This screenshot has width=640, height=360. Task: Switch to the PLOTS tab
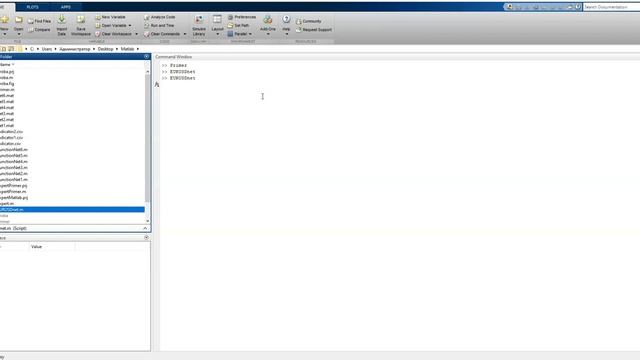[32, 7]
